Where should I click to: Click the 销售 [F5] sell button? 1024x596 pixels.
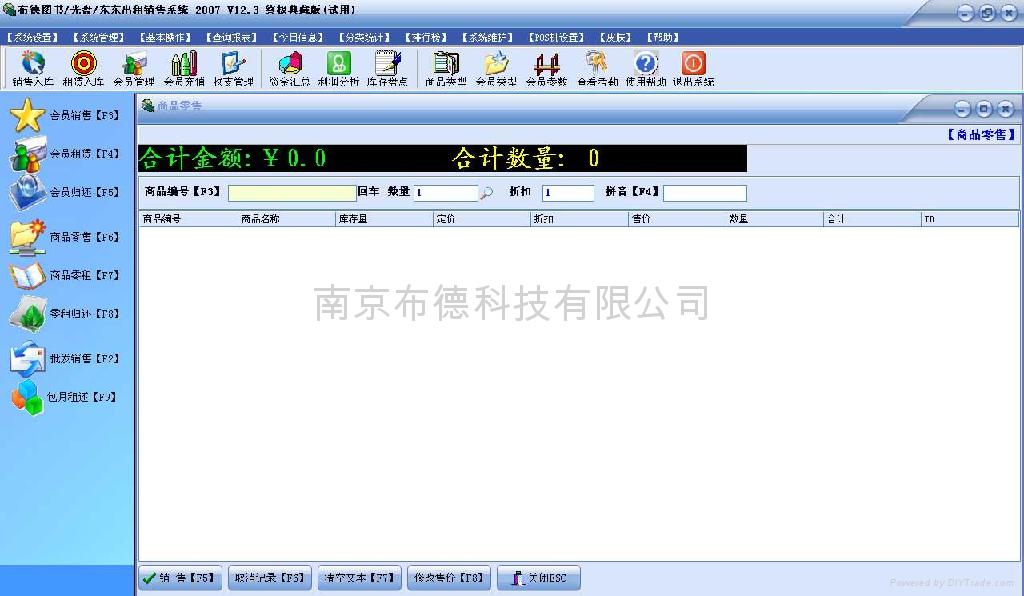coord(180,578)
